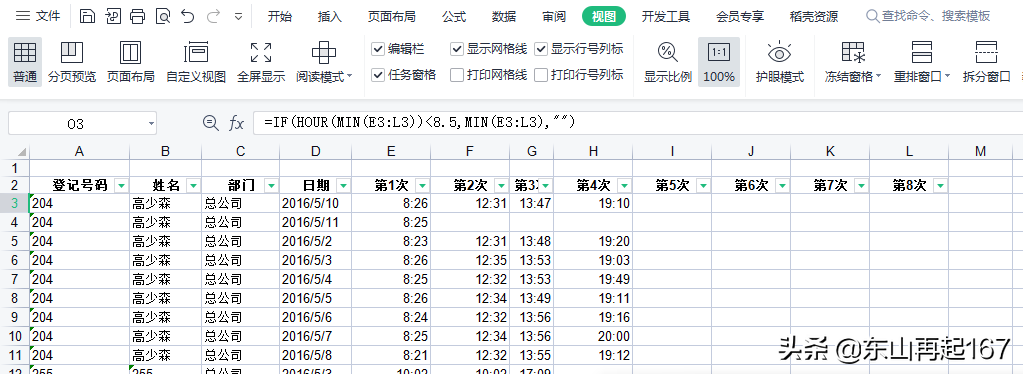The width and height of the screenshot is (1023, 374).
Task: Click the 视图 active ribbon tab
Action: (x=604, y=17)
